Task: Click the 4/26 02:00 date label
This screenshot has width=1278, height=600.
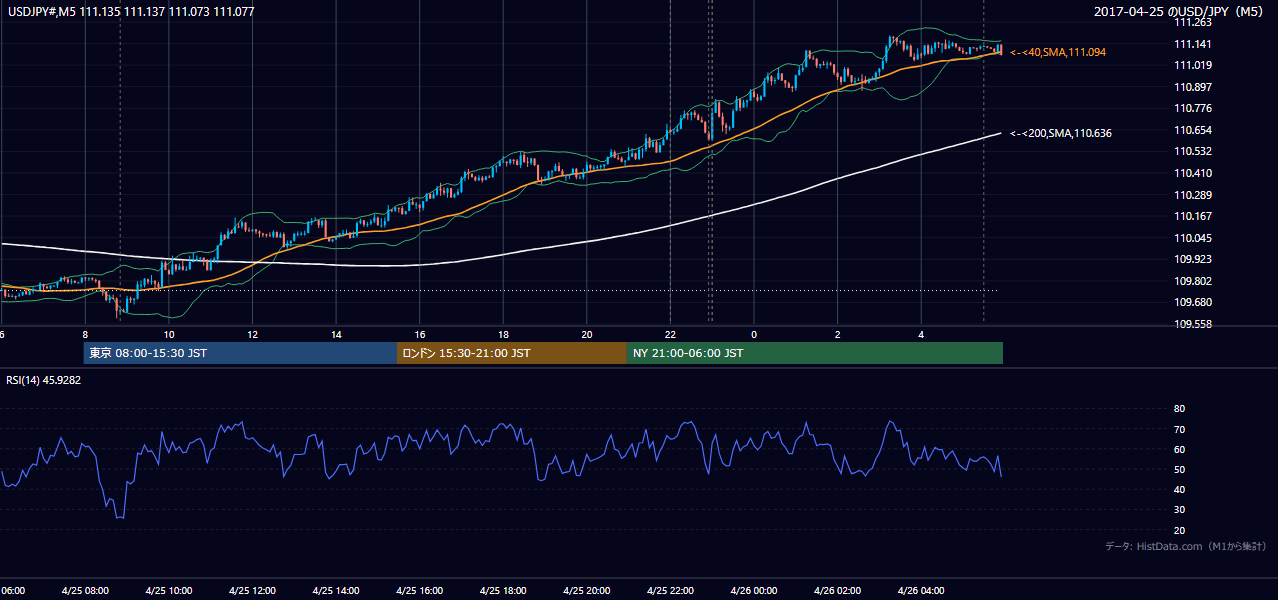Action: [837, 591]
